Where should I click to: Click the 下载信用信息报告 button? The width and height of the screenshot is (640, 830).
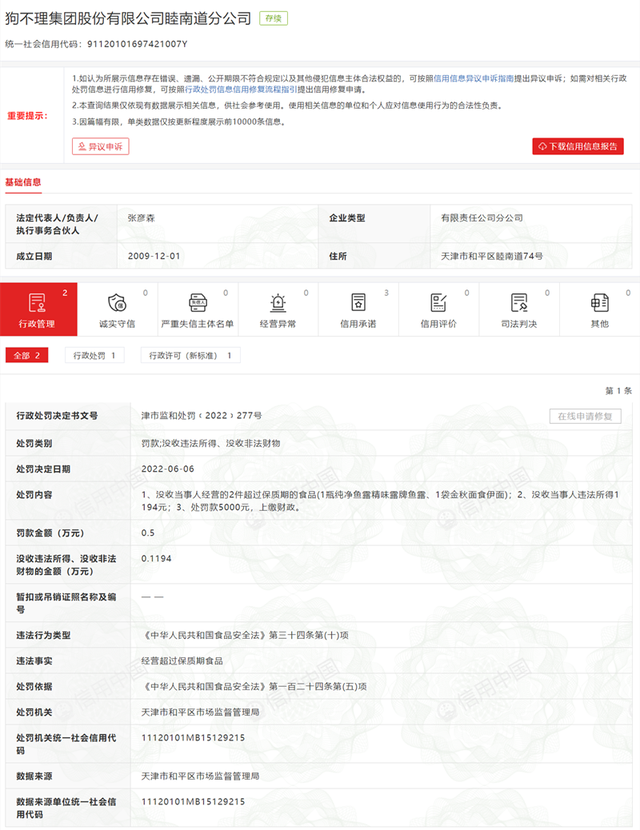point(578,147)
